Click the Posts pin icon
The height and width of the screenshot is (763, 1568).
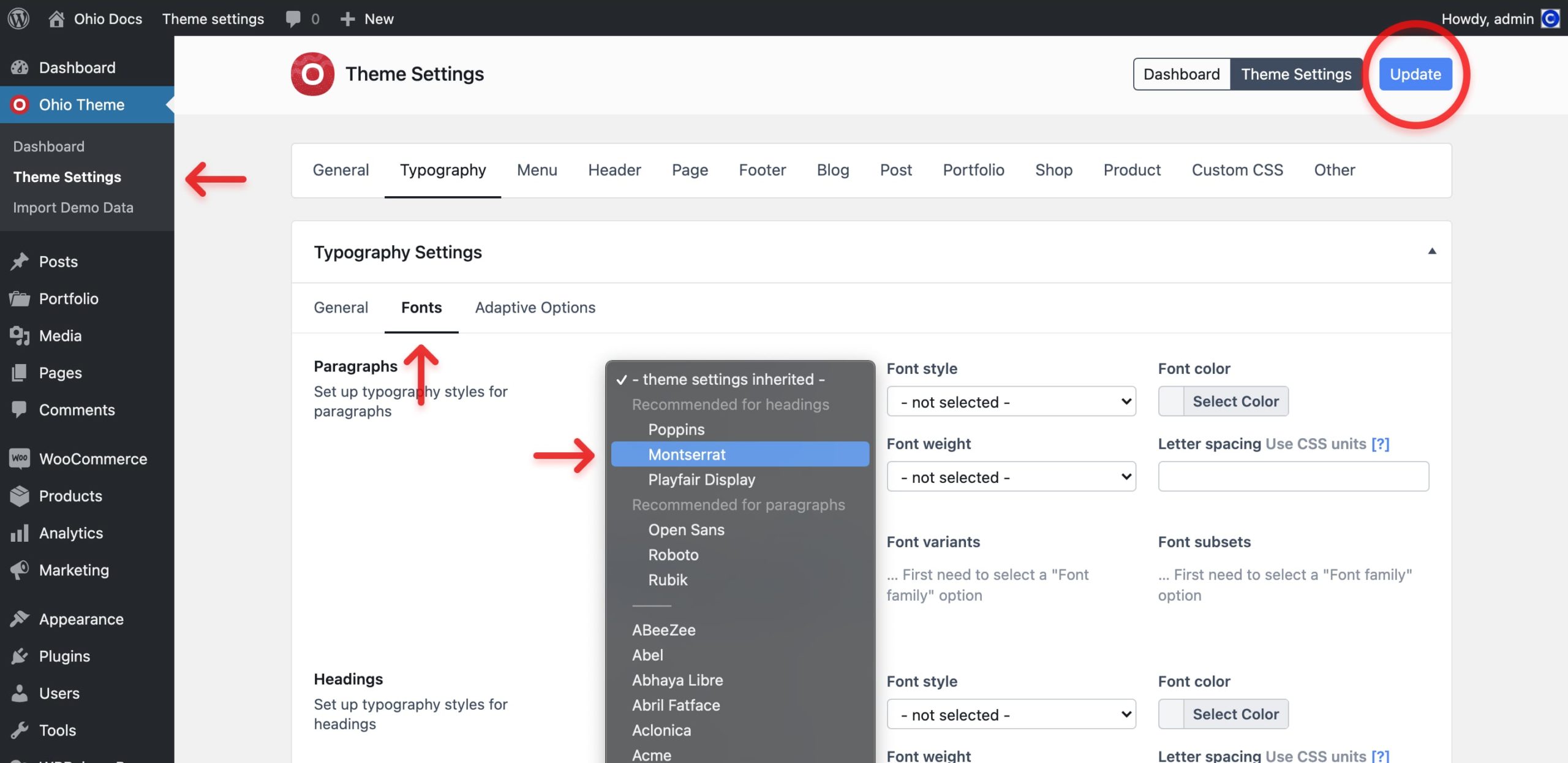click(20, 262)
